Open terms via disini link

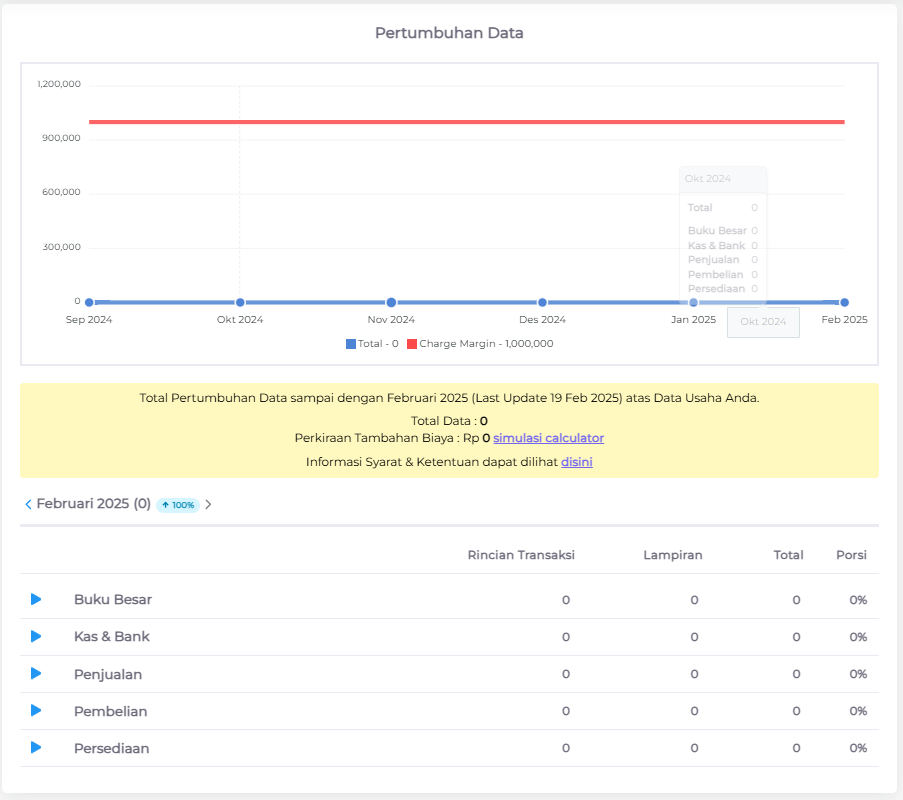[576, 461]
